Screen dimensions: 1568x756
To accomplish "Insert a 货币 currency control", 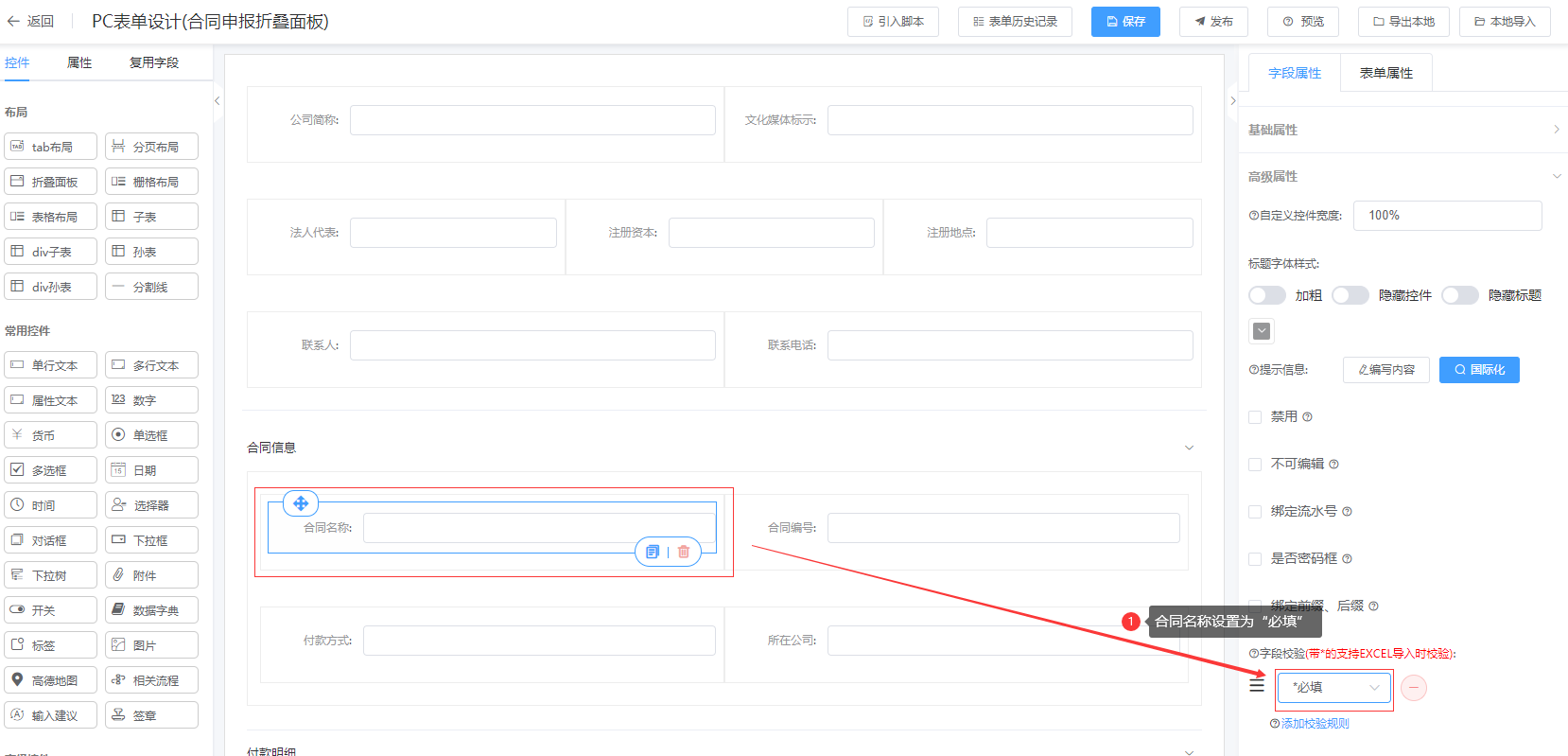I will pos(51,435).
